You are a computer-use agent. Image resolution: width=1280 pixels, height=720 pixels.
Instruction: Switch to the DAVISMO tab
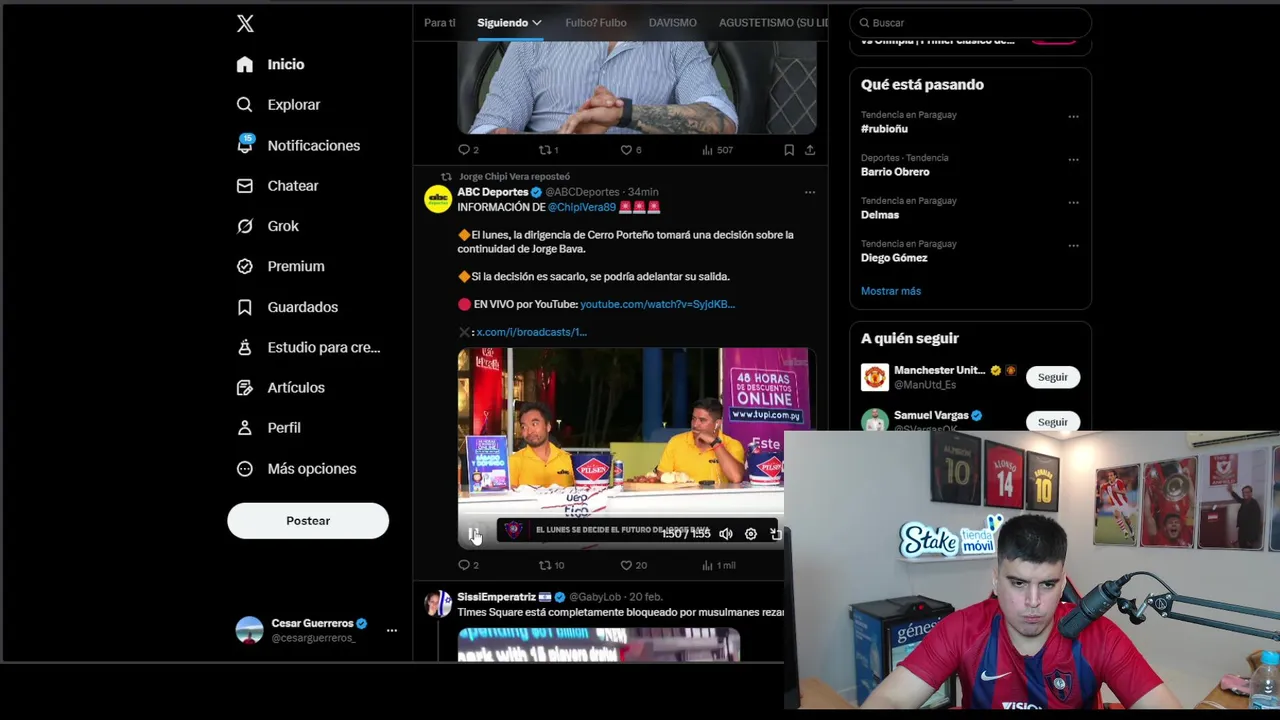pyautogui.click(x=672, y=23)
